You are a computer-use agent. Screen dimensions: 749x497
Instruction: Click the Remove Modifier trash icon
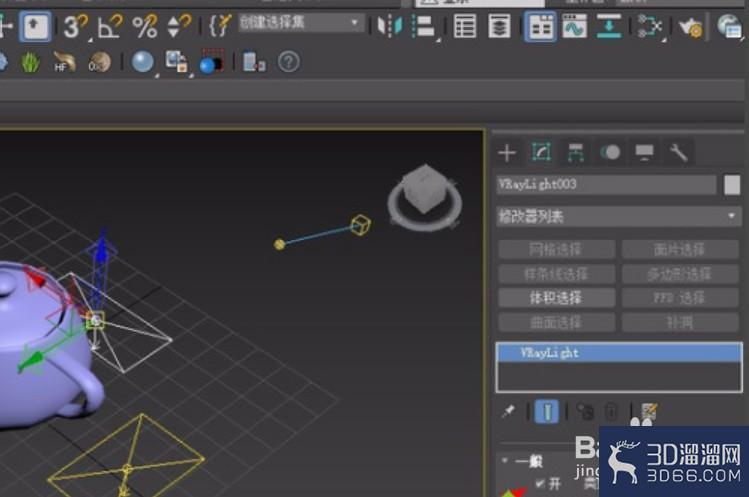[611, 411]
